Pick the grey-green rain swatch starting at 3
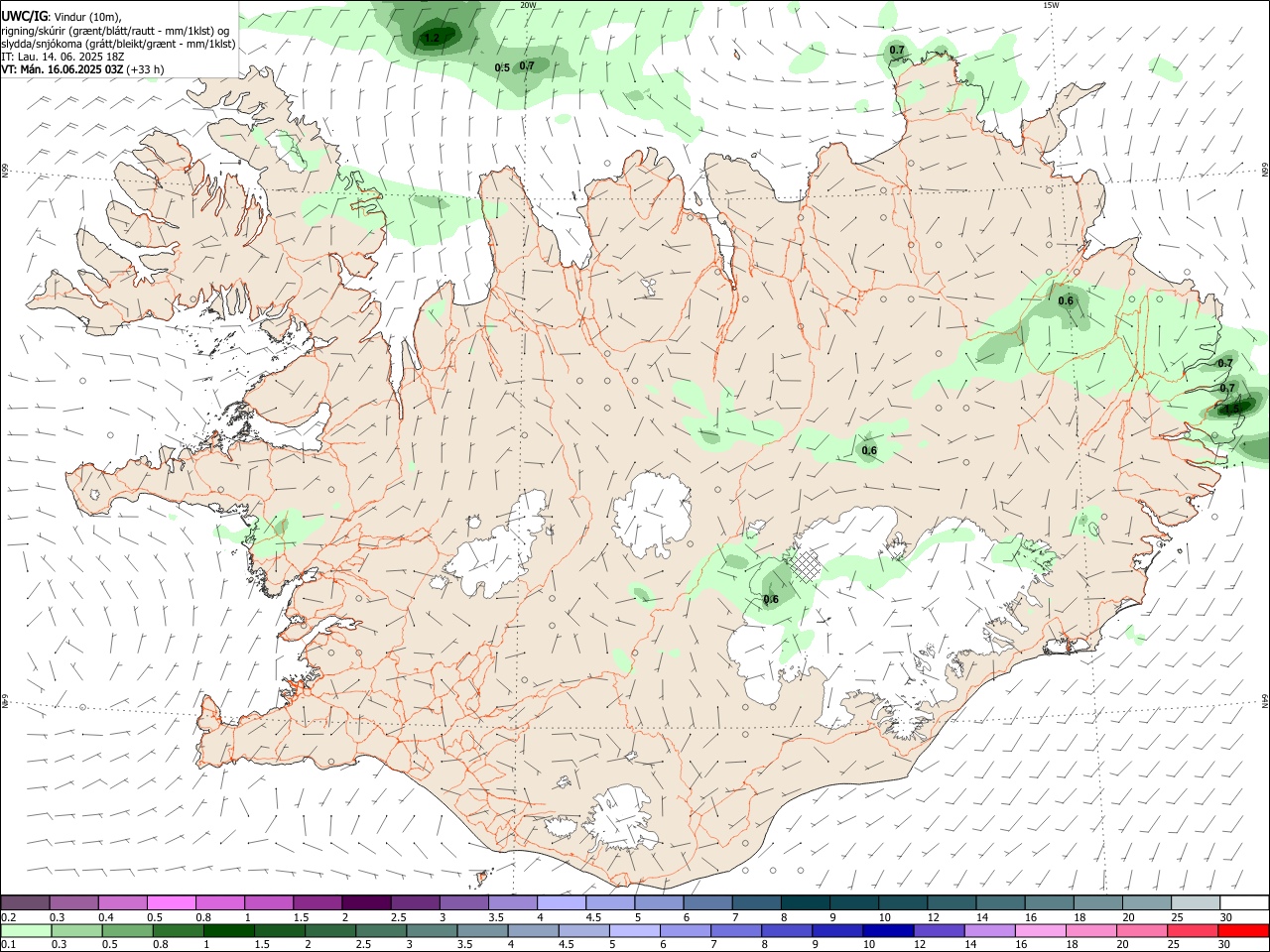Image resolution: width=1270 pixels, height=952 pixels. 433,930
